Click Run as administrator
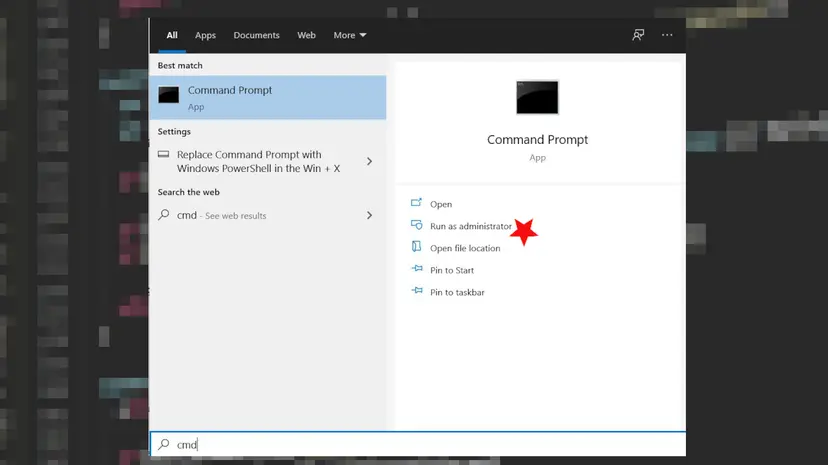The width and height of the screenshot is (828, 465). point(471,226)
